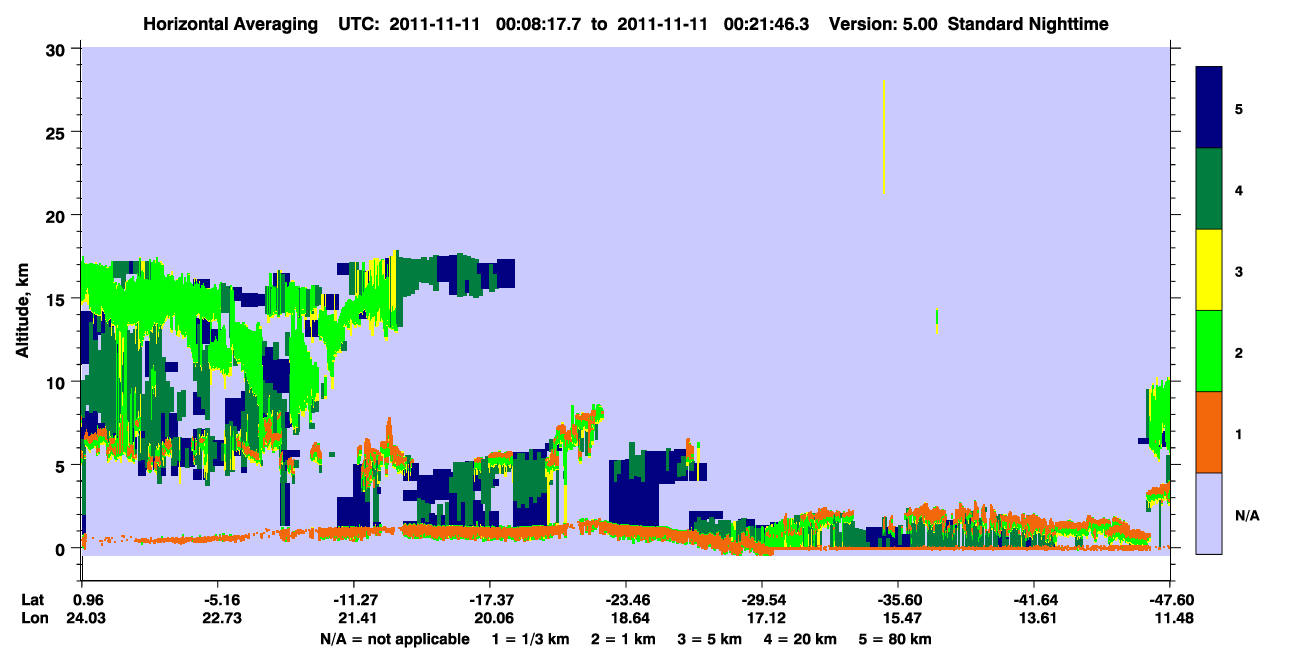Click the 'Lon' row label
The image size is (1300, 667).
pos(33,619)
